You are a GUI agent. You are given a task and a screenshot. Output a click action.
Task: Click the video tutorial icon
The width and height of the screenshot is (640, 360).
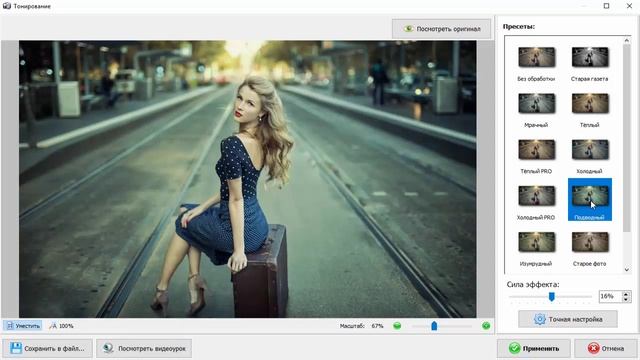point(108,348)
